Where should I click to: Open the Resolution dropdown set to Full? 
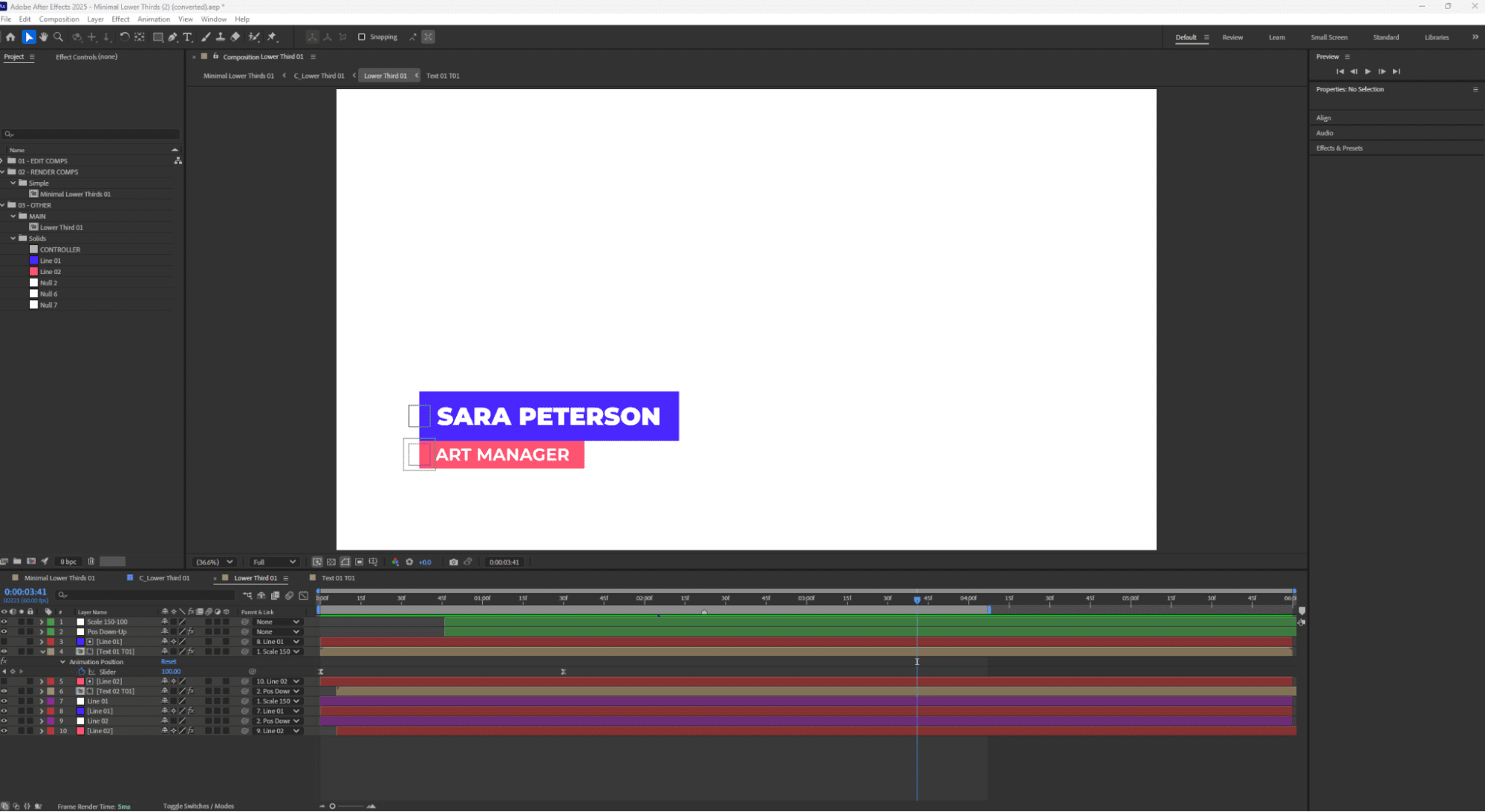pyautogui.click(x=273, y=562)
